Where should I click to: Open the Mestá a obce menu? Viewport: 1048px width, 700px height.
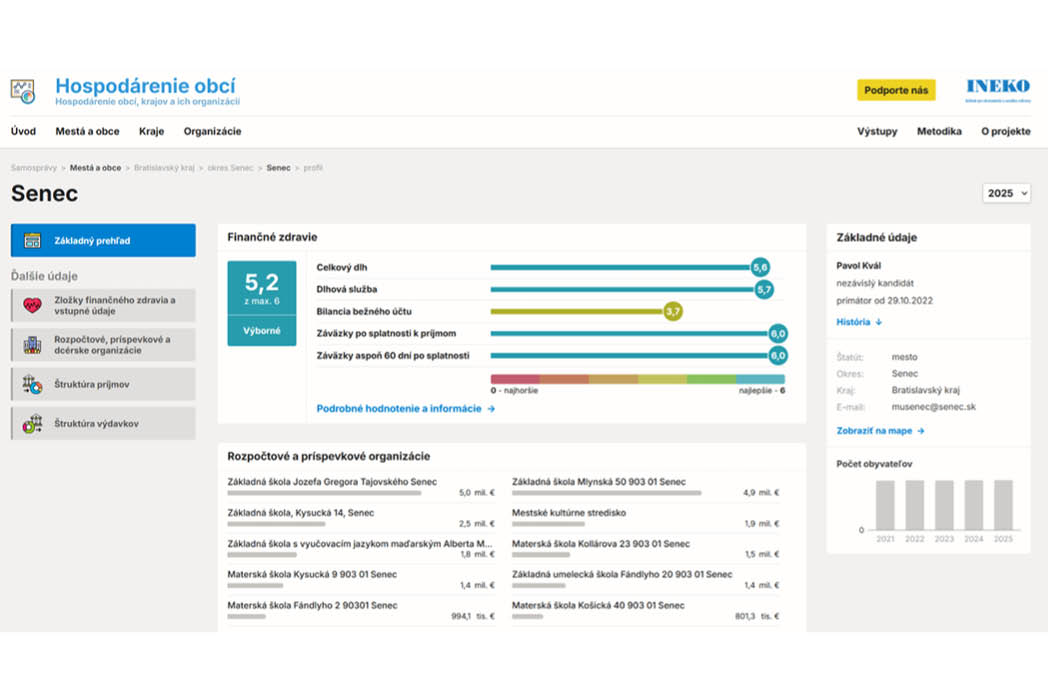click(87, 132)
